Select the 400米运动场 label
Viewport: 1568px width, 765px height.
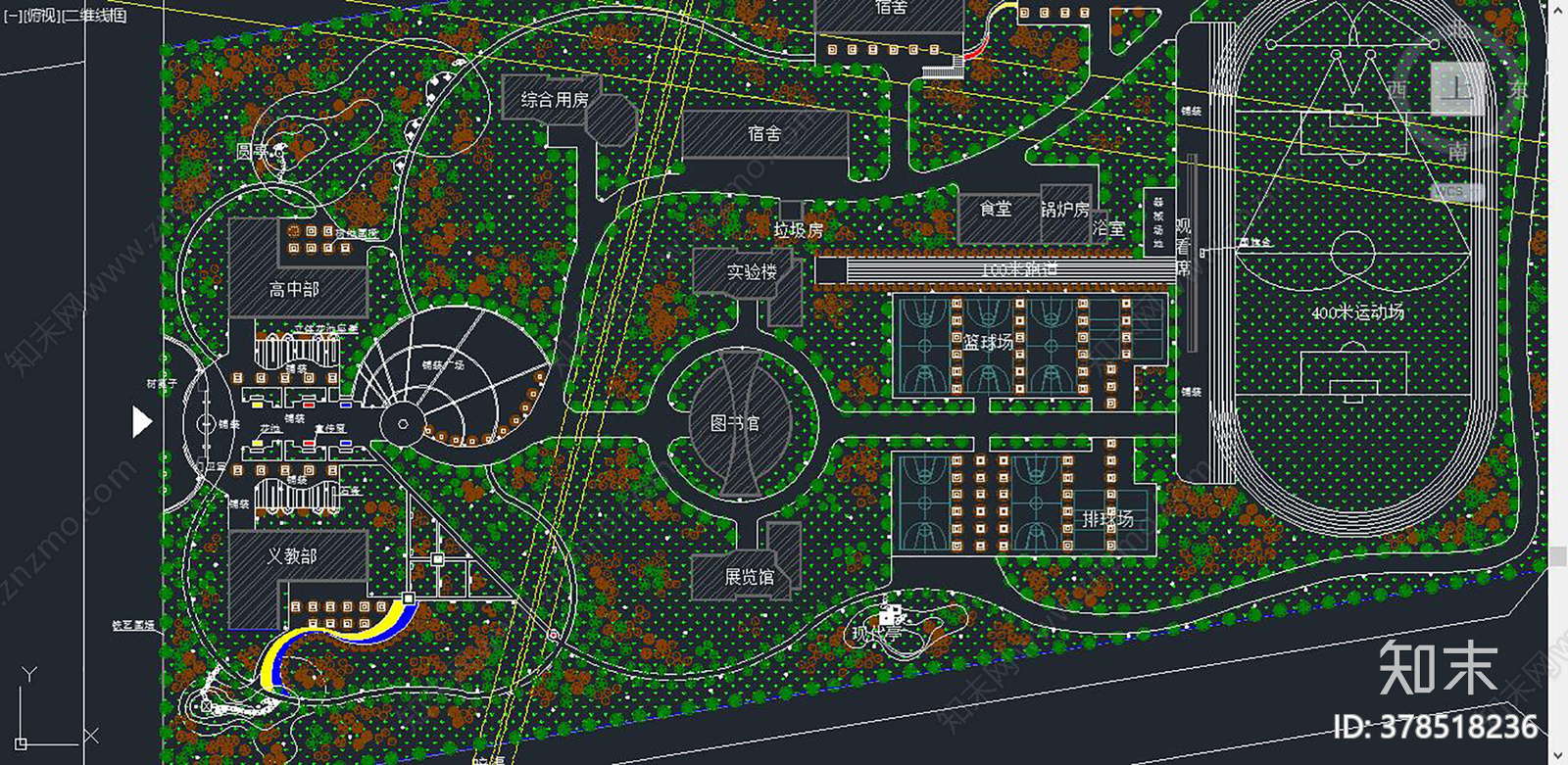coord(1357,312)
